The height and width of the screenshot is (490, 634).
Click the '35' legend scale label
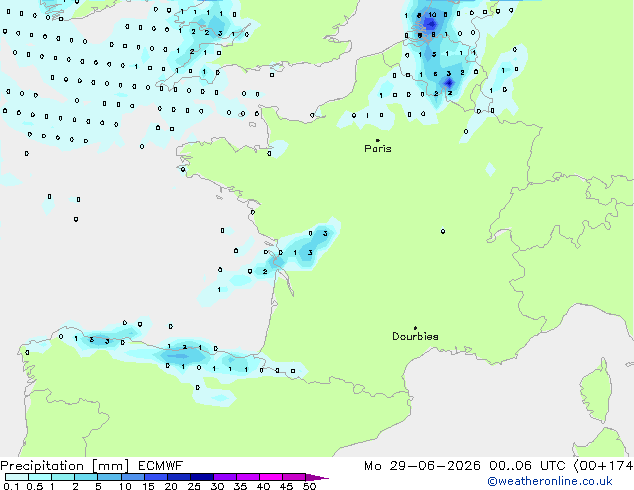(x=240, y=486)
